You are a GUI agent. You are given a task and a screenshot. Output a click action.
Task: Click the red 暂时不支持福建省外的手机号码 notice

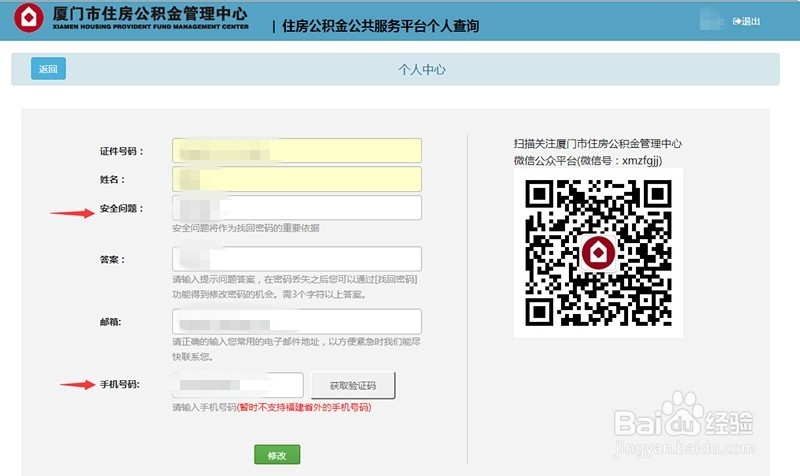pyautogui.click(x=304, y=407)
